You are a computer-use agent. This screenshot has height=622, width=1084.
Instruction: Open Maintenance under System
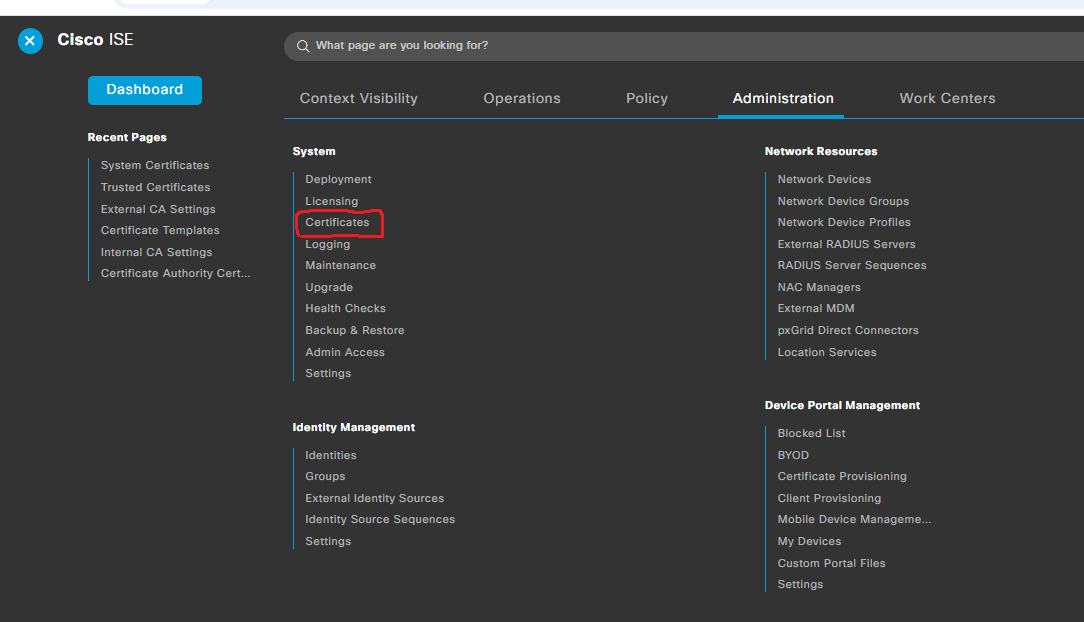[341, 265]
